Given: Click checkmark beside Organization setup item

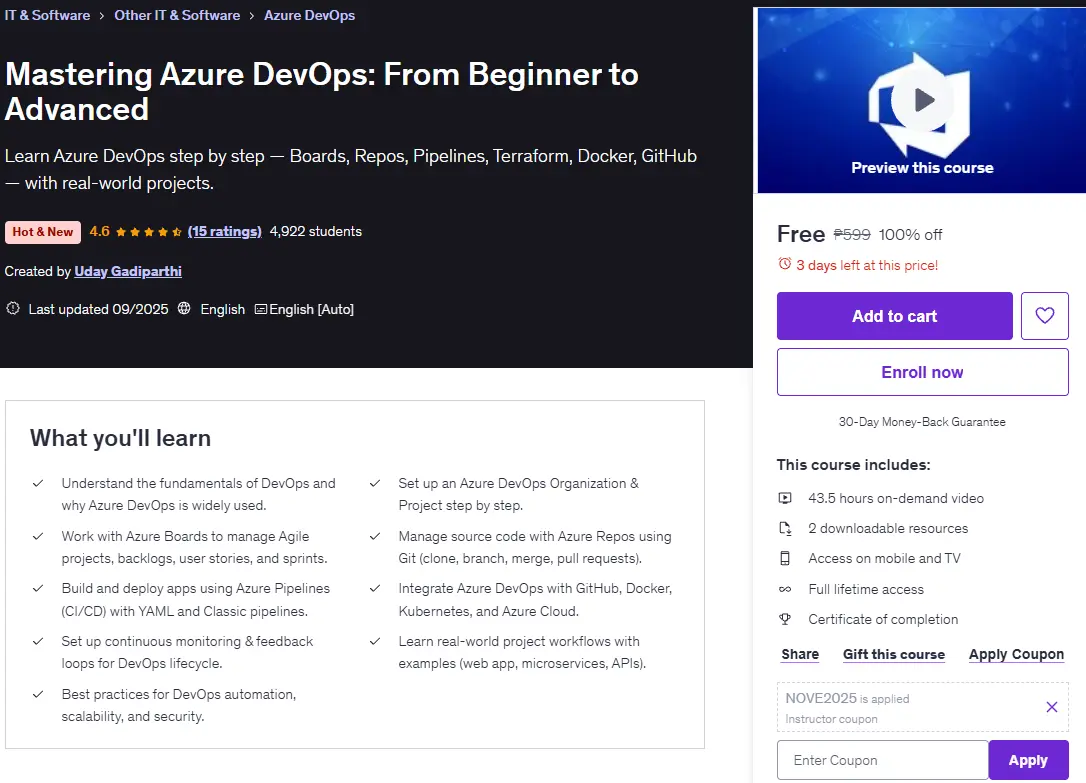Looking at the screenshot, I should click(x=375, y=483).
